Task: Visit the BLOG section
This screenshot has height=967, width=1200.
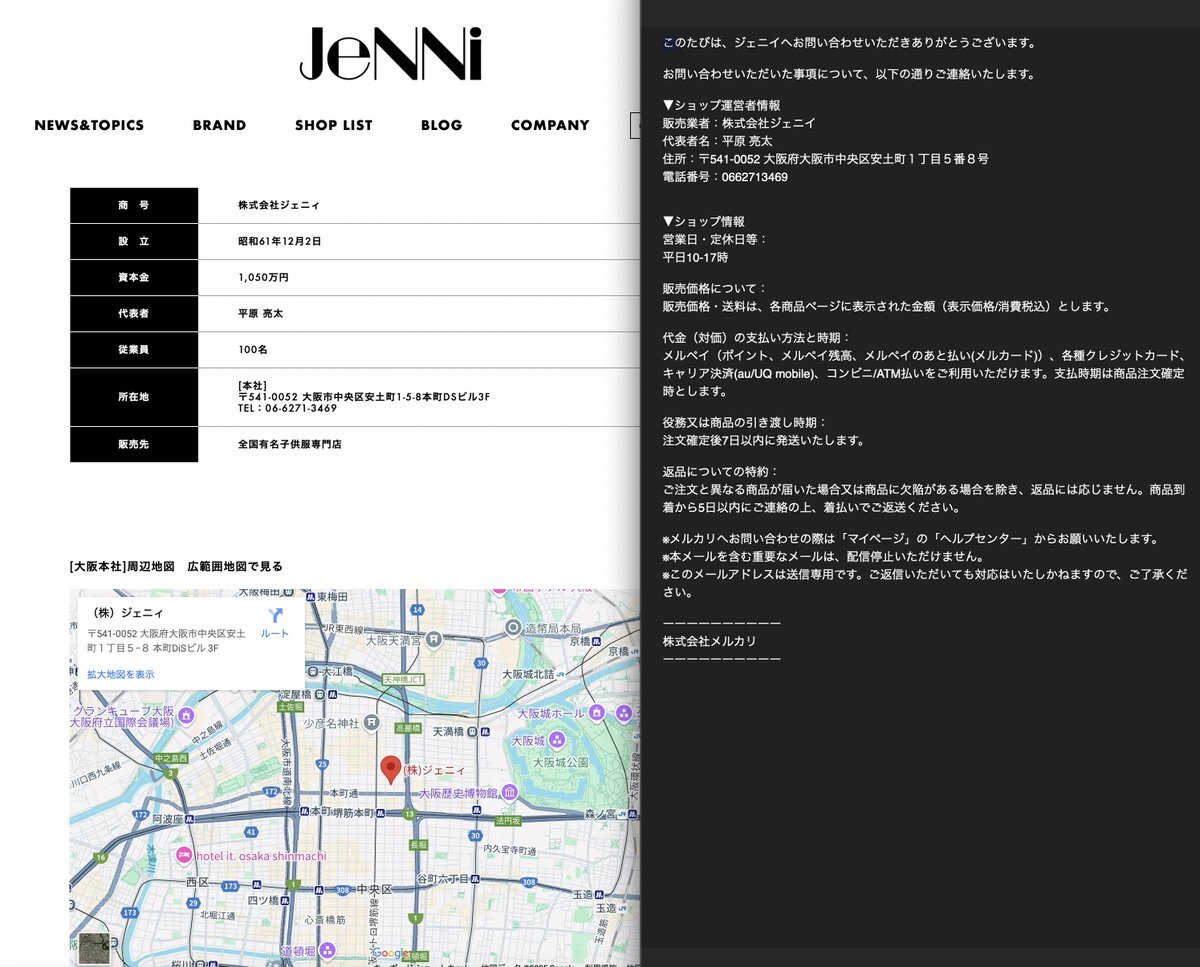Action: (441, 125)
